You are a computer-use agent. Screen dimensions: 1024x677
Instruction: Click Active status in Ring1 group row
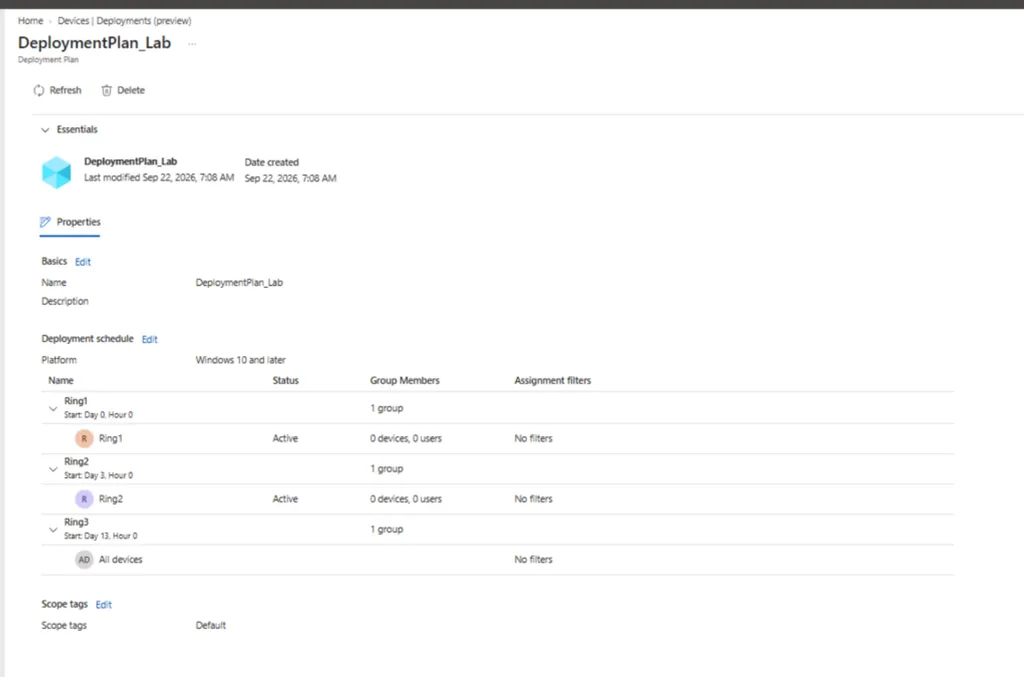point(285,439)
